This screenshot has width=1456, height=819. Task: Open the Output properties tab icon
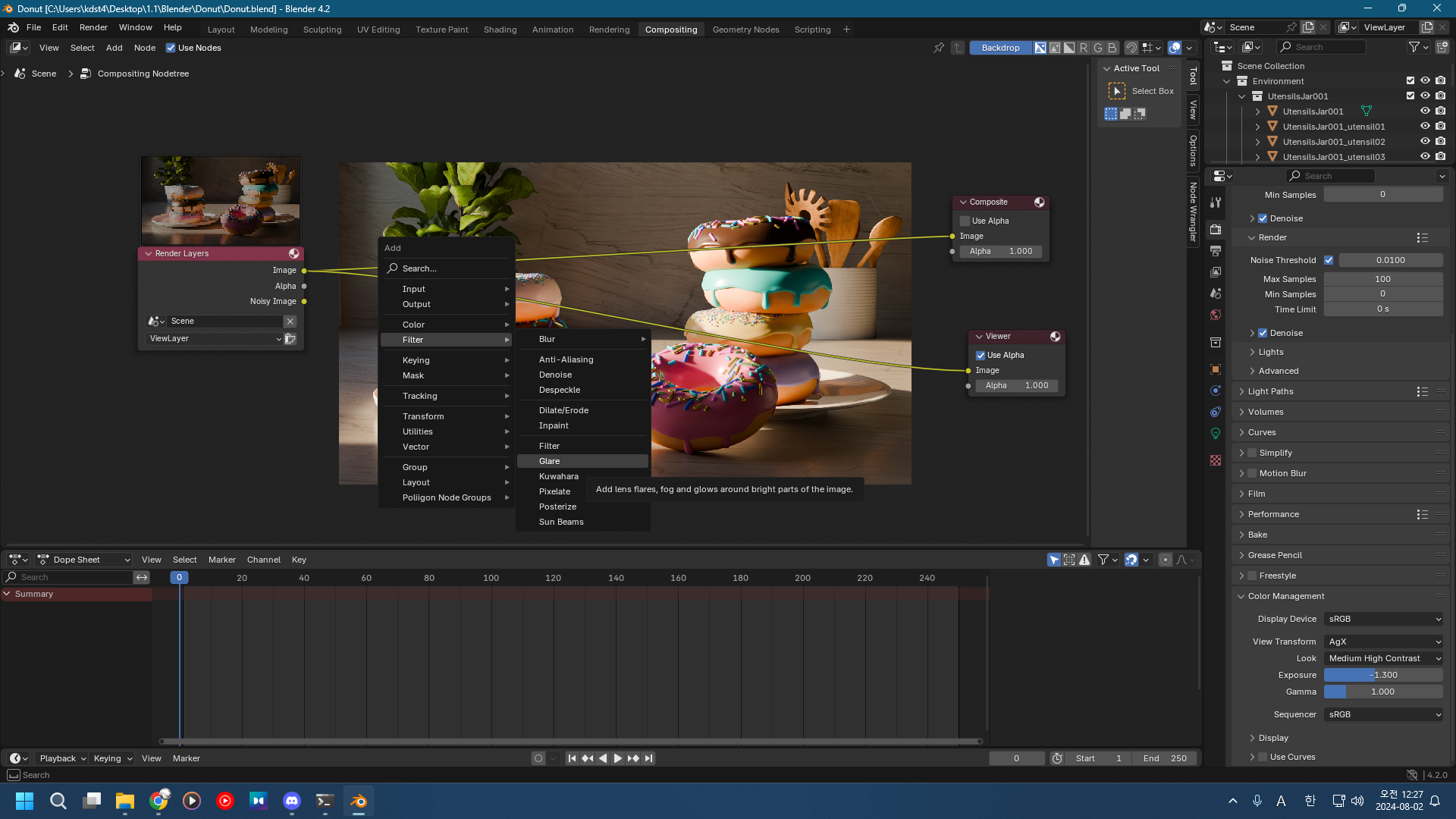coord(1216,251)
